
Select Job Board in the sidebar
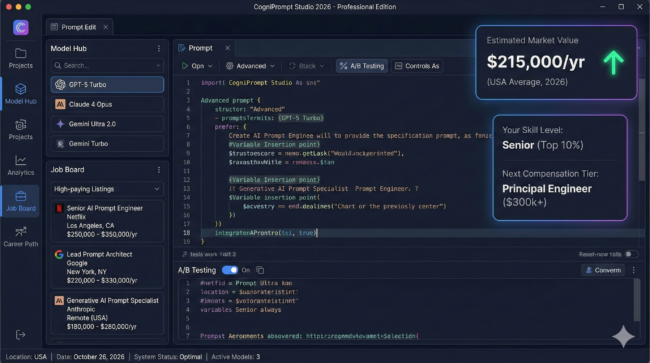click(21, 201)
